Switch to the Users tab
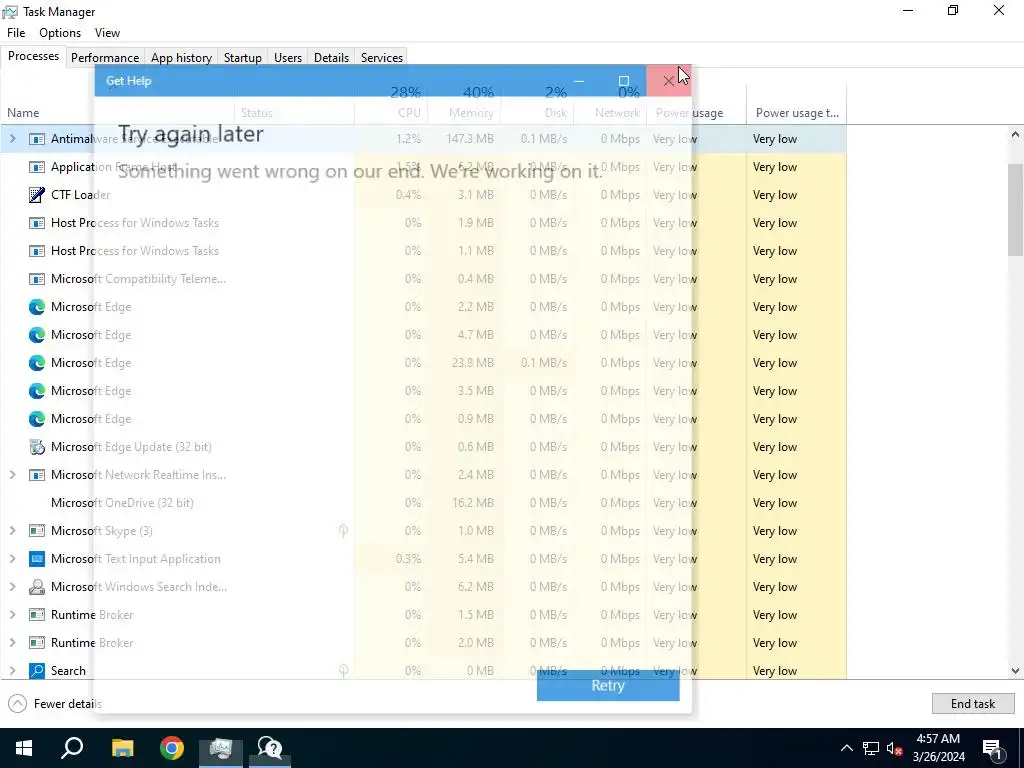The image size is (1024, 768). pos(288,57)
